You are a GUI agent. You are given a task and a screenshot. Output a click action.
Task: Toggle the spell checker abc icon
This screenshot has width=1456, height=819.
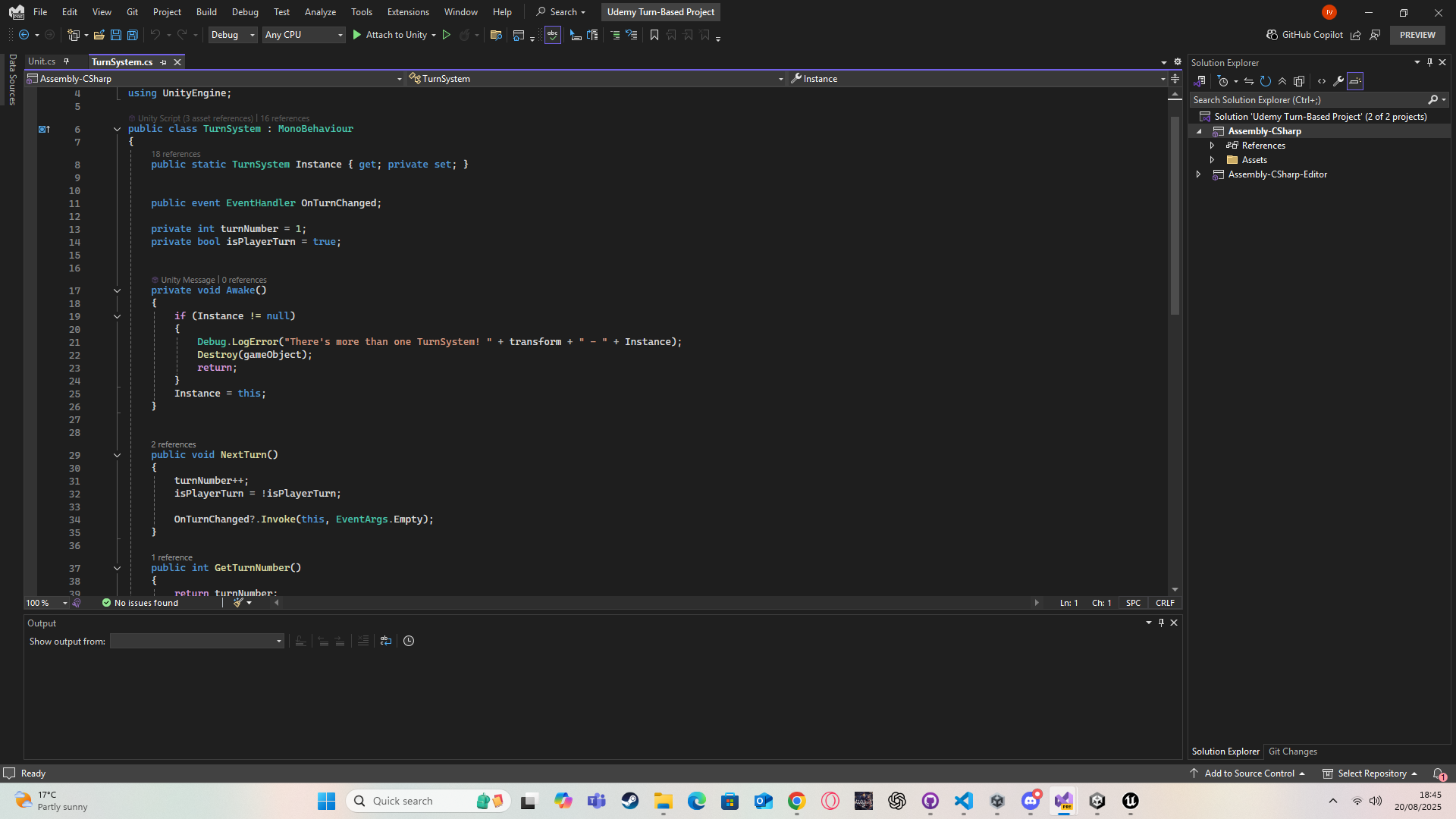[x=552, y=35]
